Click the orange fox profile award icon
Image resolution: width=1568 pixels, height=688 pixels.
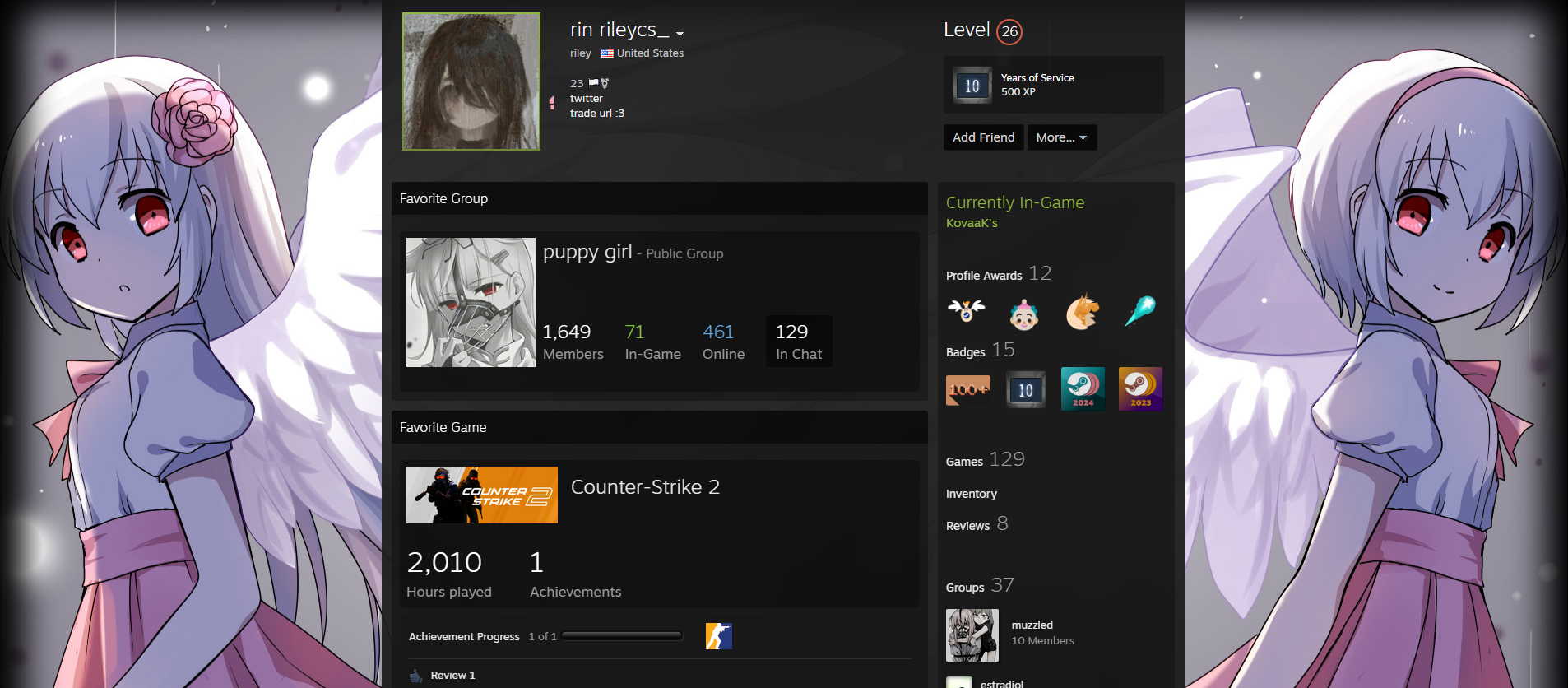(1083, 312)
